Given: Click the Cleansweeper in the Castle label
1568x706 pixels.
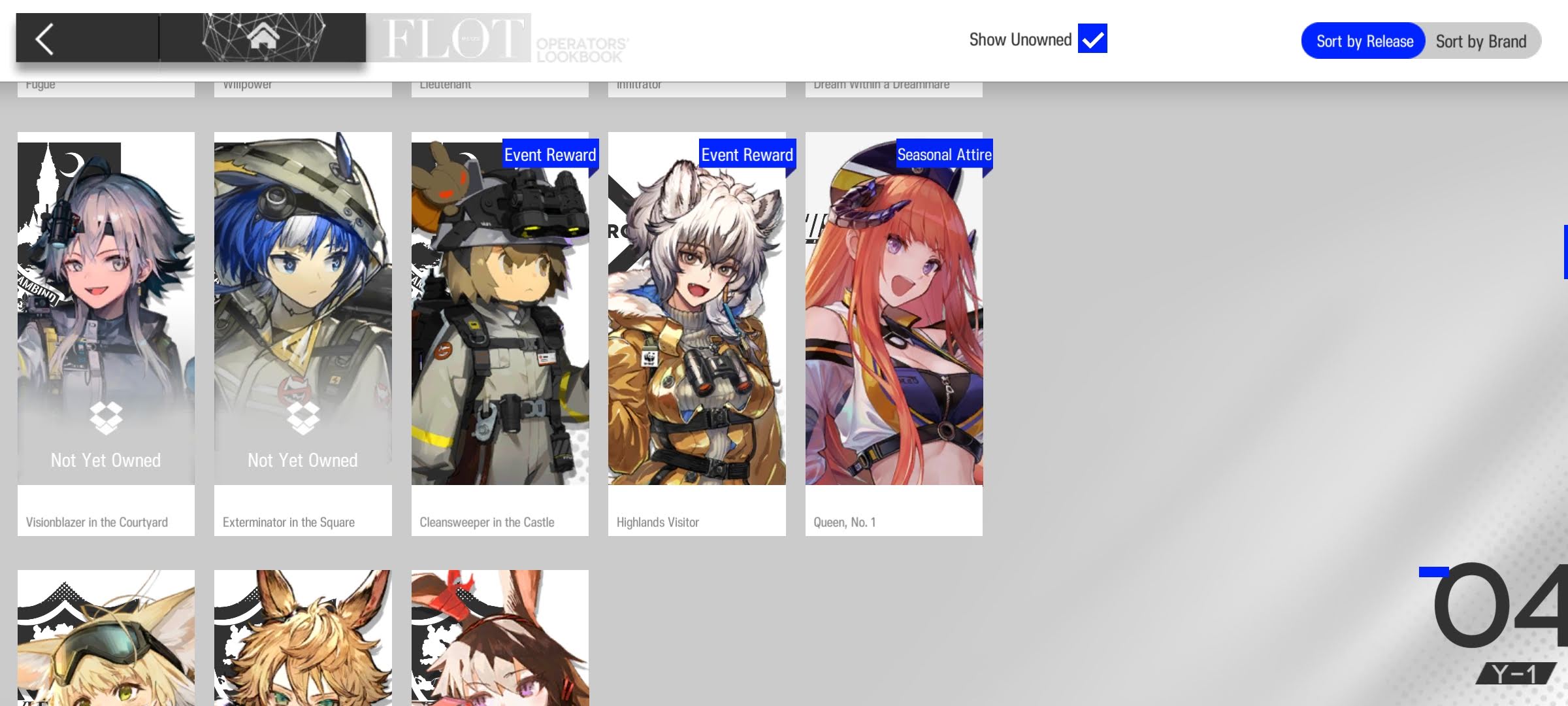Looking at the screenshot, I should pos(487,522).
